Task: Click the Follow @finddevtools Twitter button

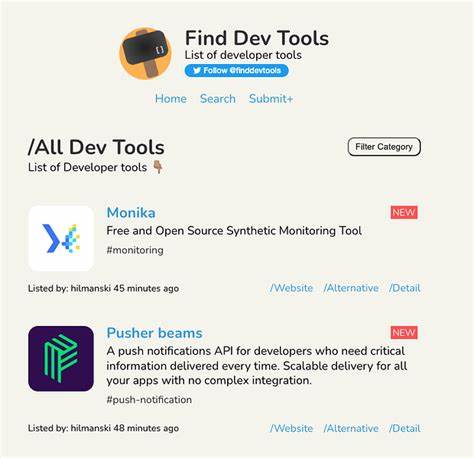Action: tap(236, 71)
